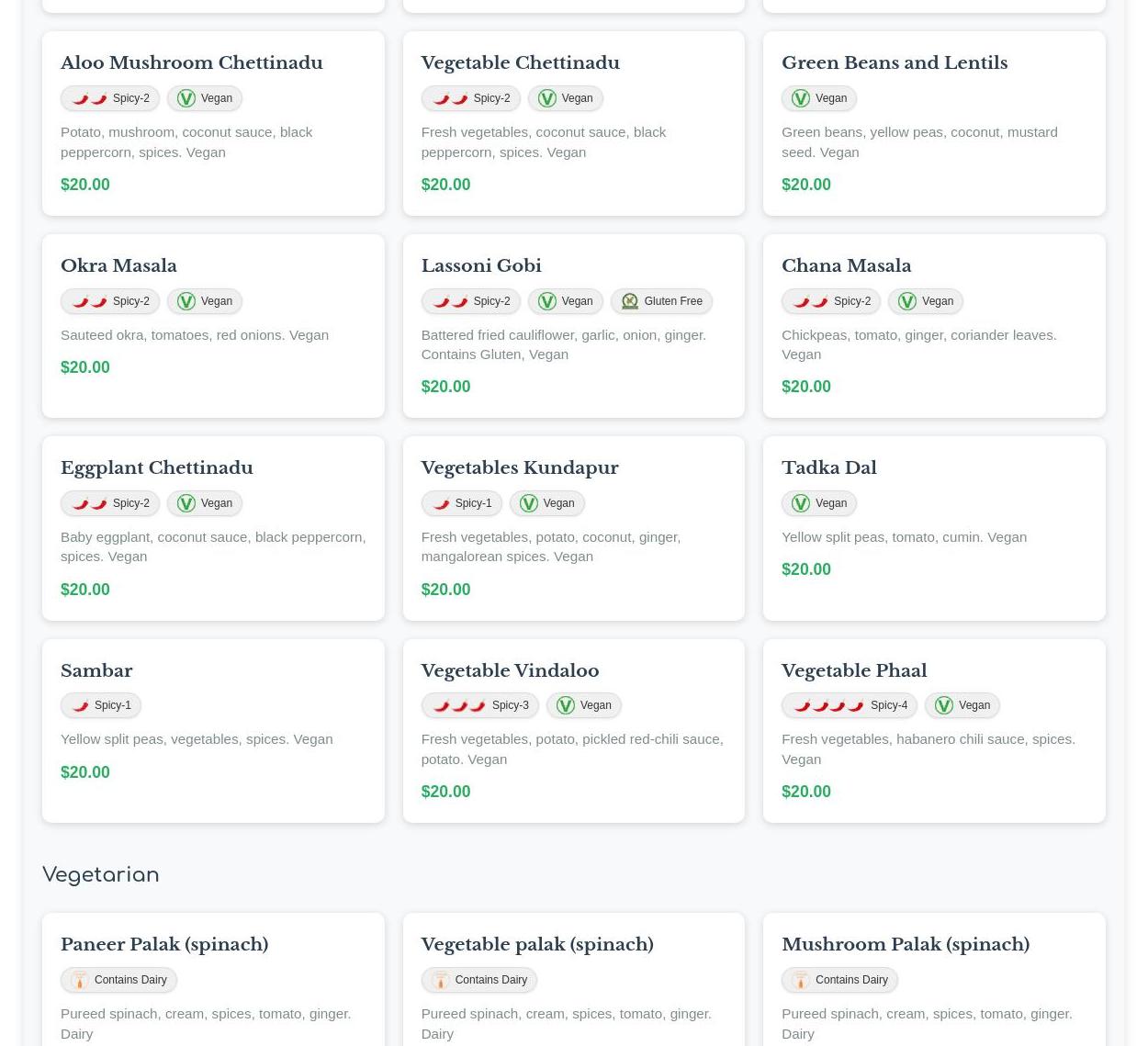Click three-chili icon on Vegetable Vindaloo

[x=458, y=705]
